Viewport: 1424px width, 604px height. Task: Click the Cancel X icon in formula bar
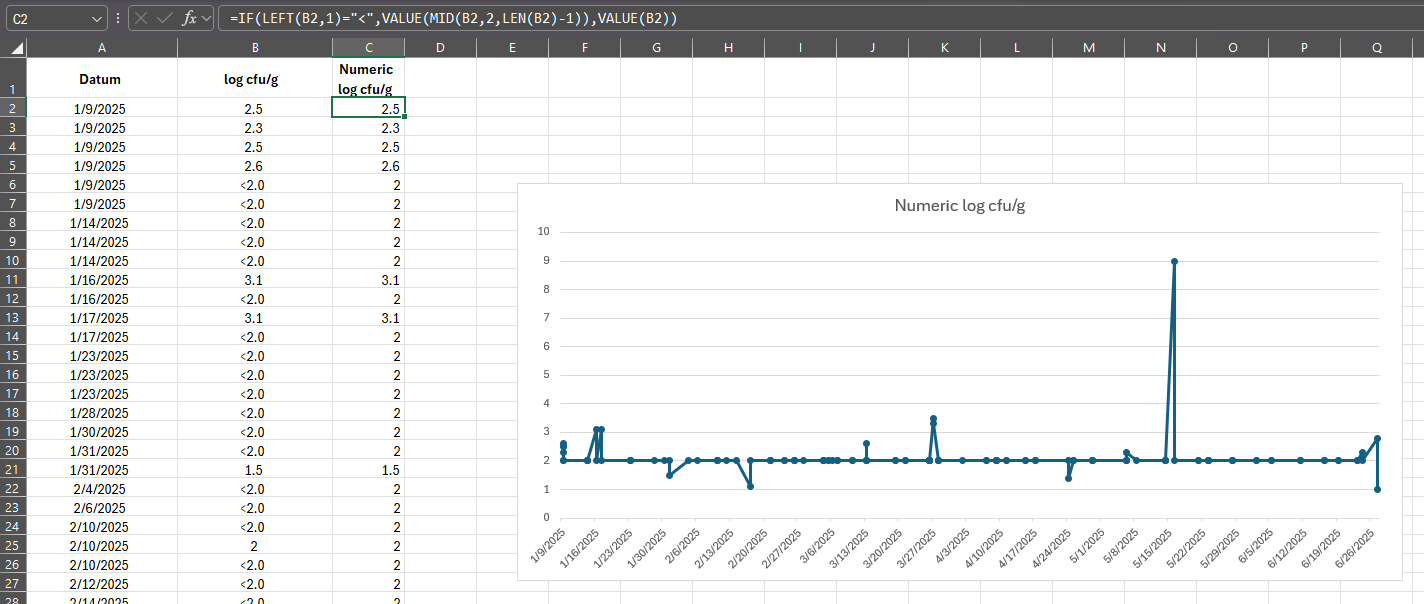(x=141, y=19)
